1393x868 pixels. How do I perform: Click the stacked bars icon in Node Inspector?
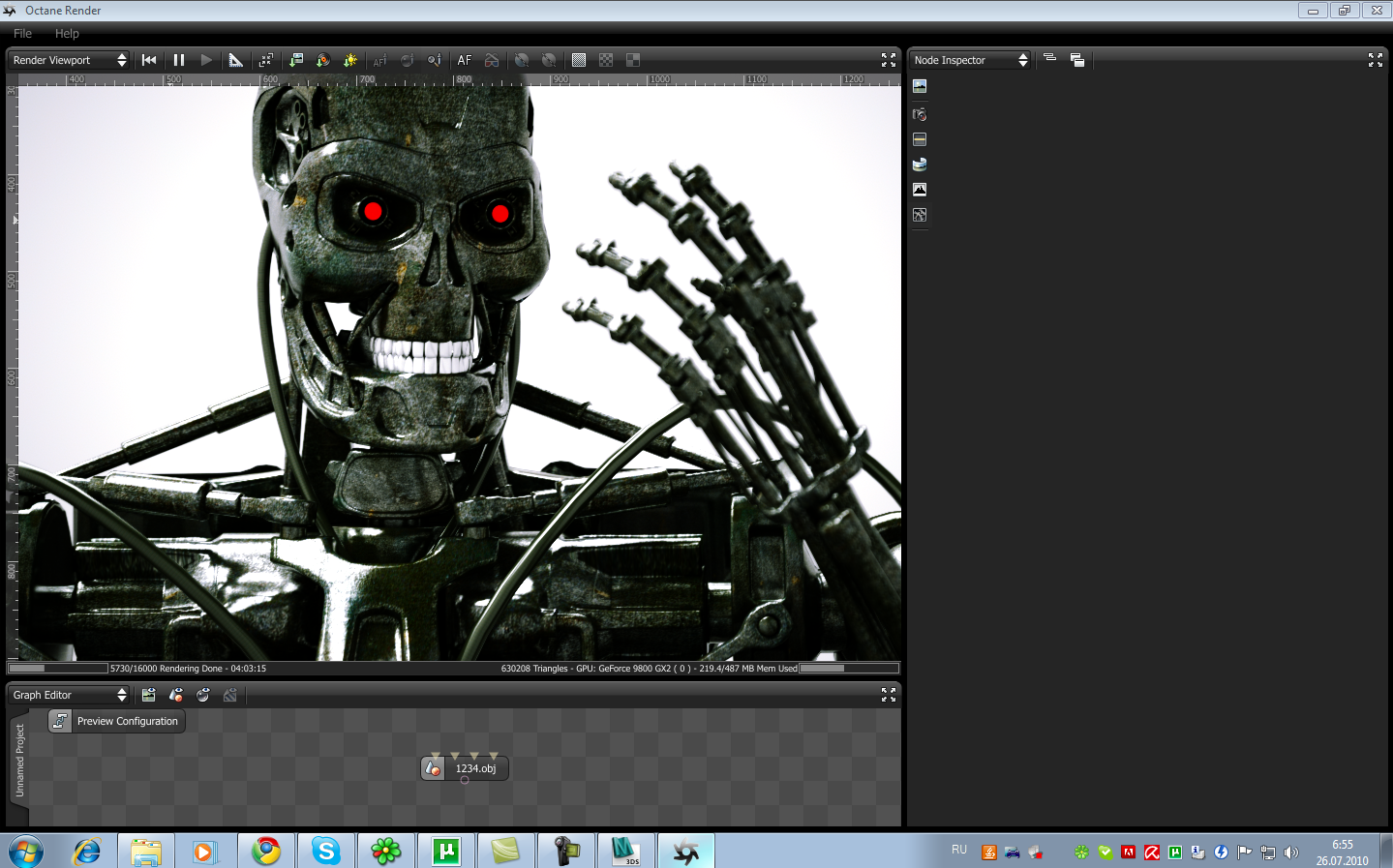pos(1049,59)
